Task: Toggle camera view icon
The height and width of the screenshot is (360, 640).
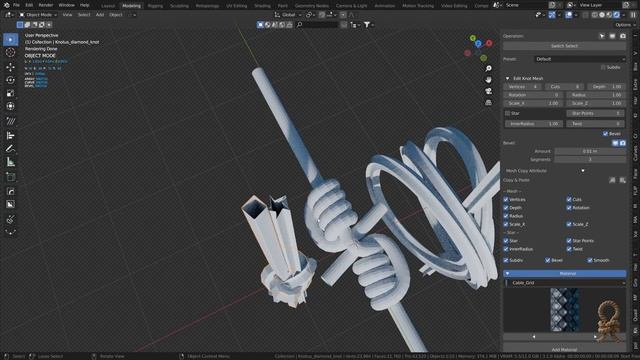Action: click(488, 91)
